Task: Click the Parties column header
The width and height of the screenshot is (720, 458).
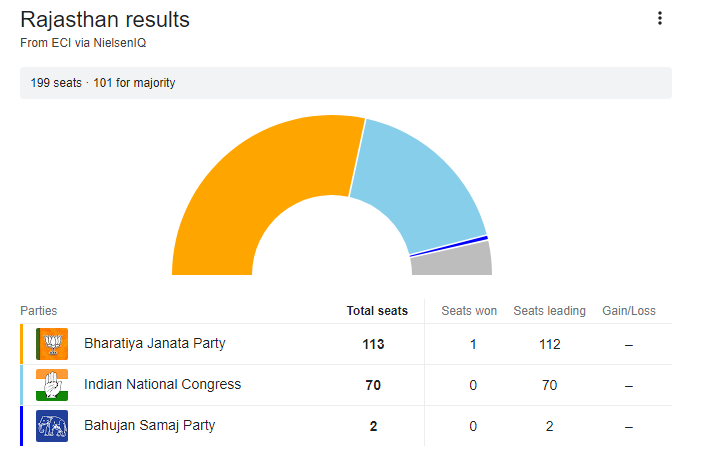Action: pos(39,311)
